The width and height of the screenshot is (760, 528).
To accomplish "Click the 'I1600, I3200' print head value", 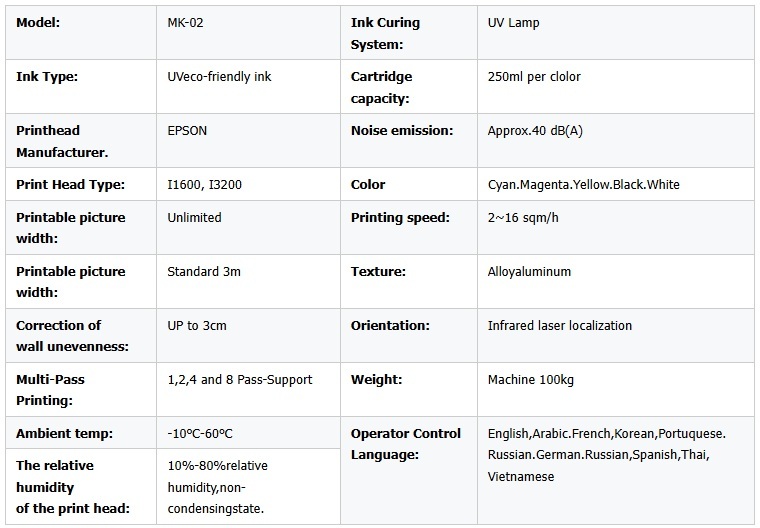I will tap(203, 184).
